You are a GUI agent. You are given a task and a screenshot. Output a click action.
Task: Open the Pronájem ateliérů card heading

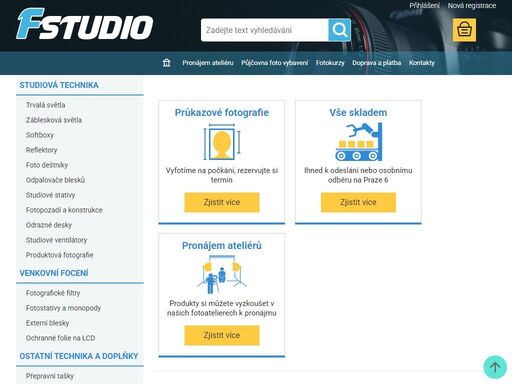pos(222,246)
